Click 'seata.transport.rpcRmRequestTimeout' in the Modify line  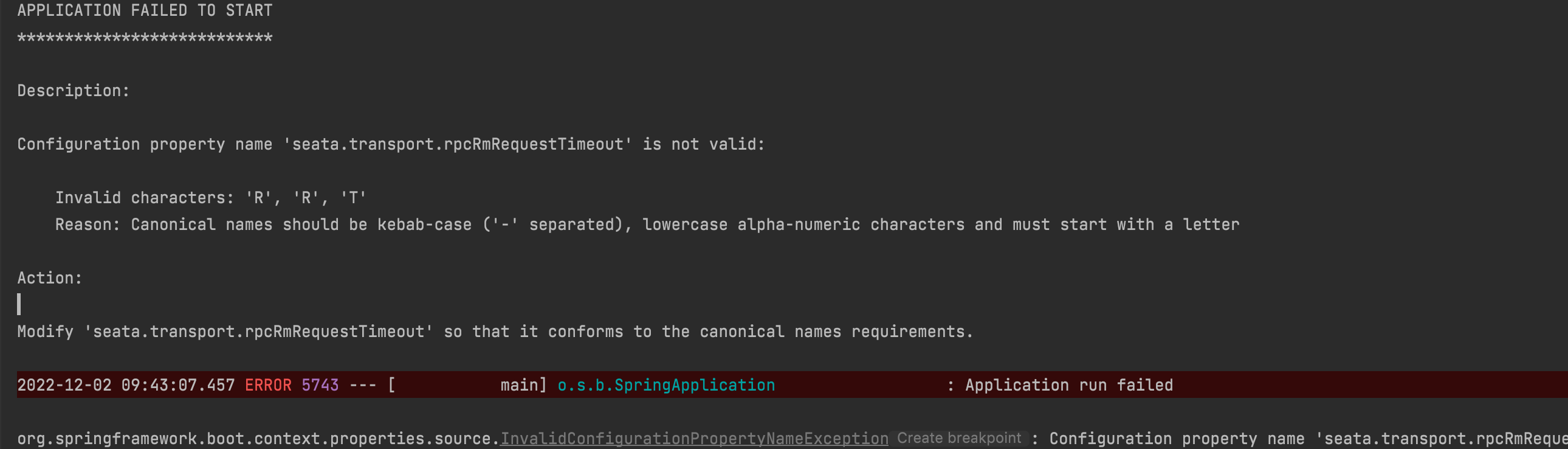[x=259, y=332]
